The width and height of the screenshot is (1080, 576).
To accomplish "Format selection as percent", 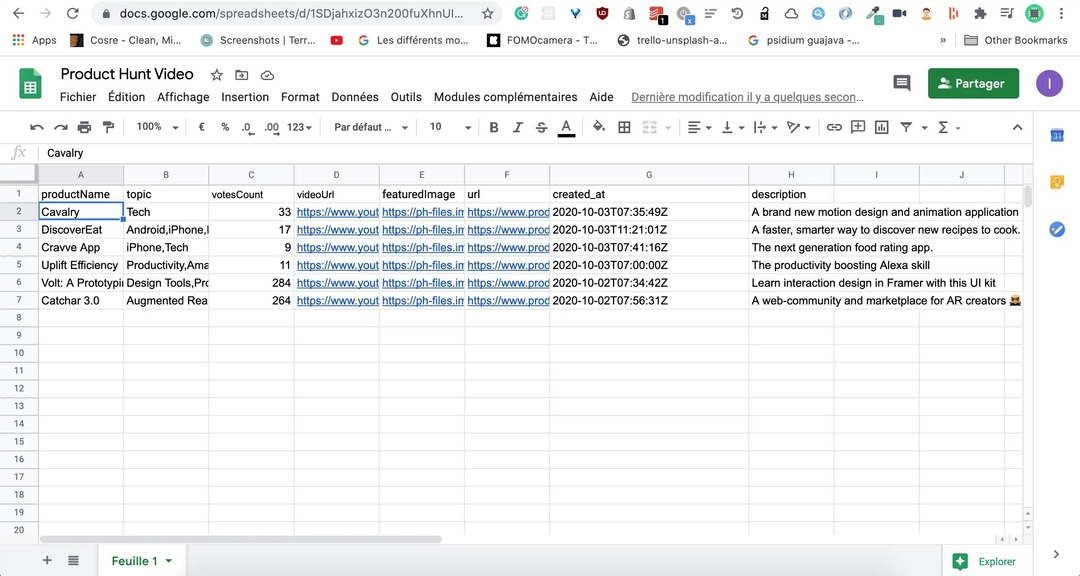I will 225,127.
